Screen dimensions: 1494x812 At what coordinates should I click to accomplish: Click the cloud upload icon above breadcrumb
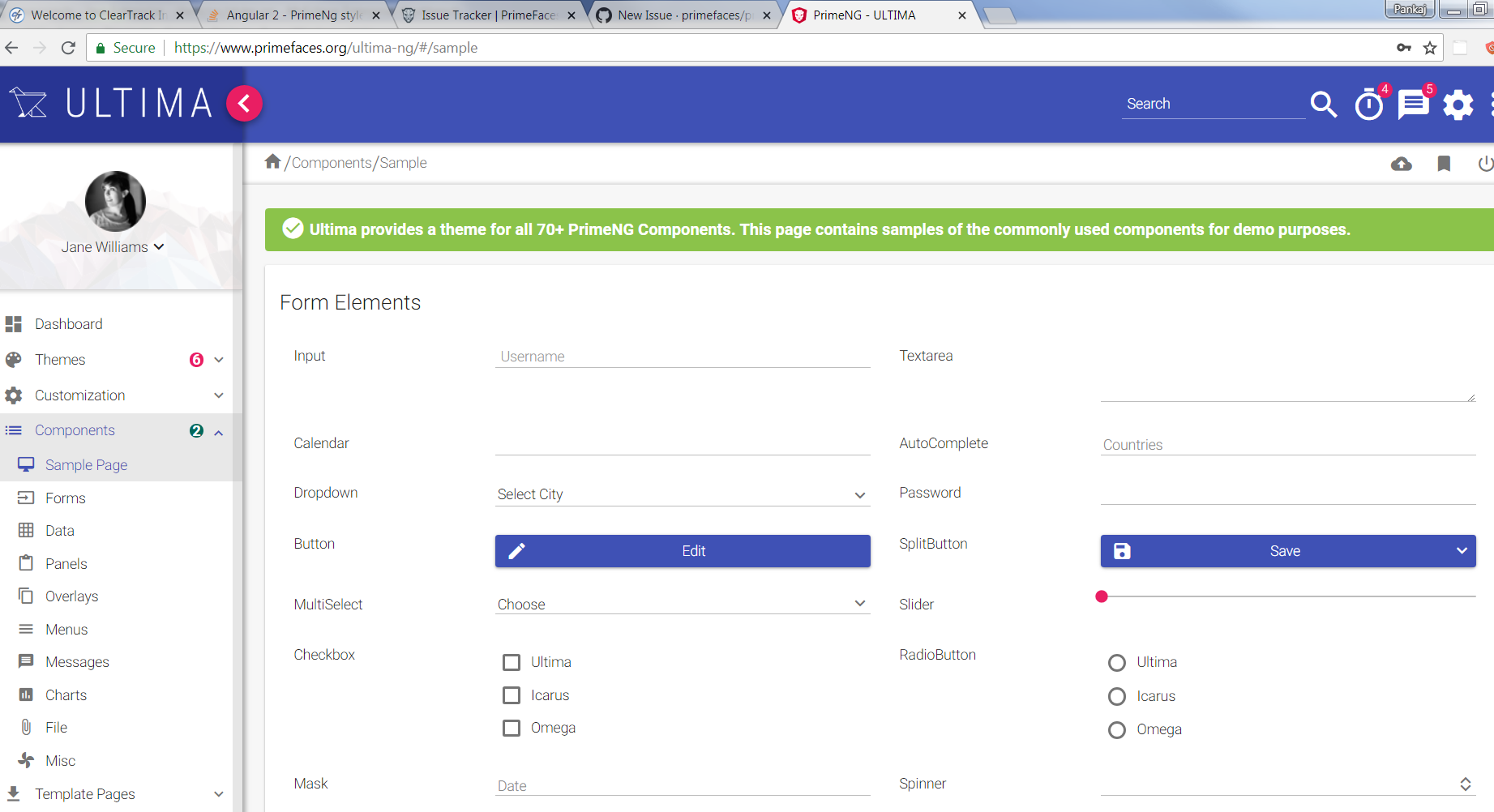pyautogui.click(x=1402, y=164)
